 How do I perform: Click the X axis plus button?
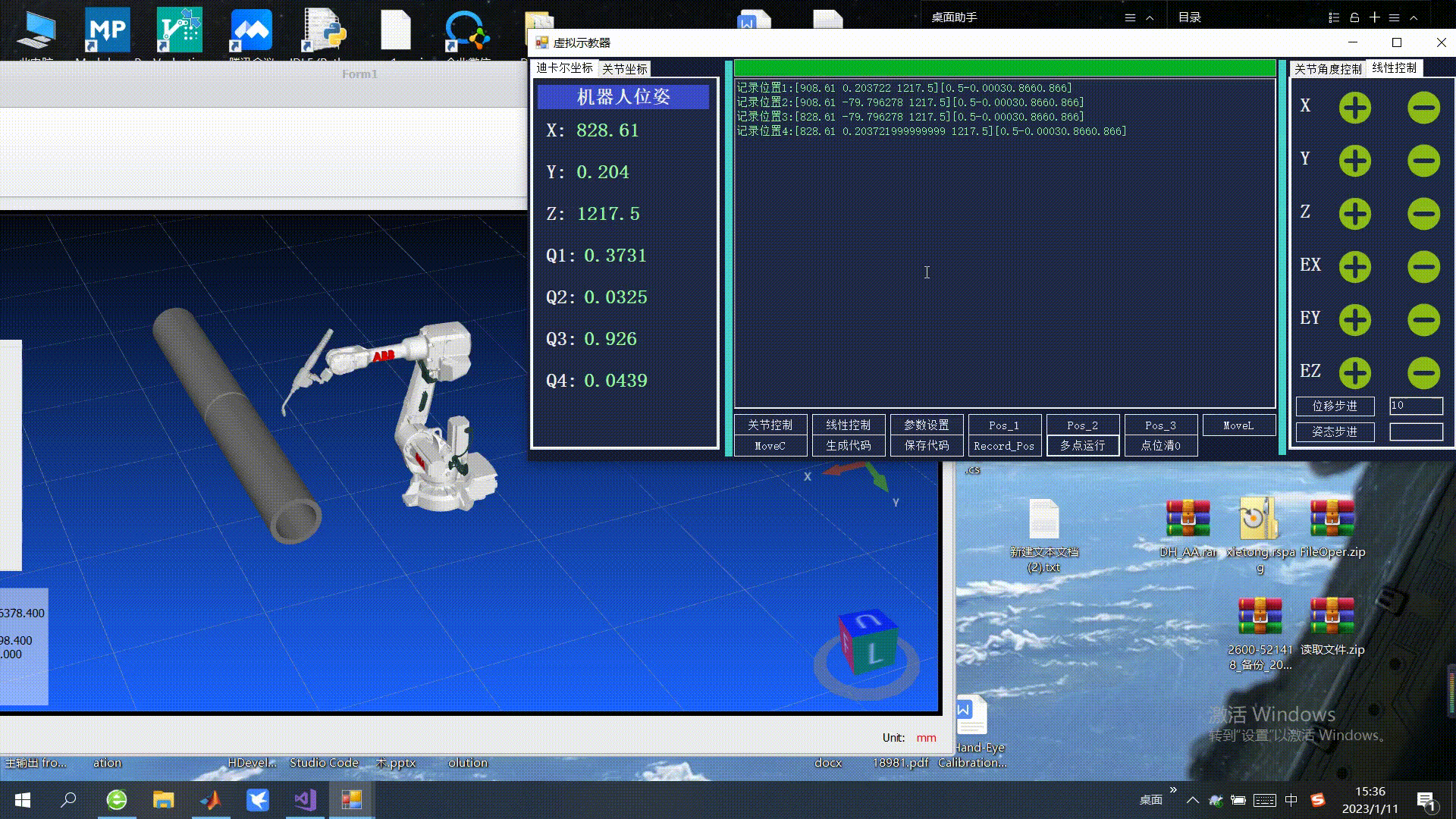pyautogui.click(x=1354, y=108)
